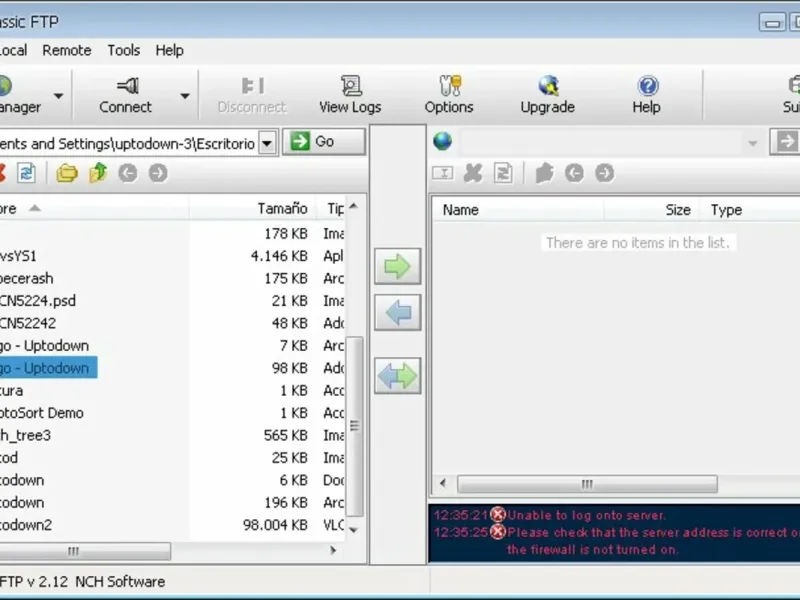The height and width of the screenshot is (600, 800).
Task: Click the remote Forward arrow icon
Action: point(605,173)
